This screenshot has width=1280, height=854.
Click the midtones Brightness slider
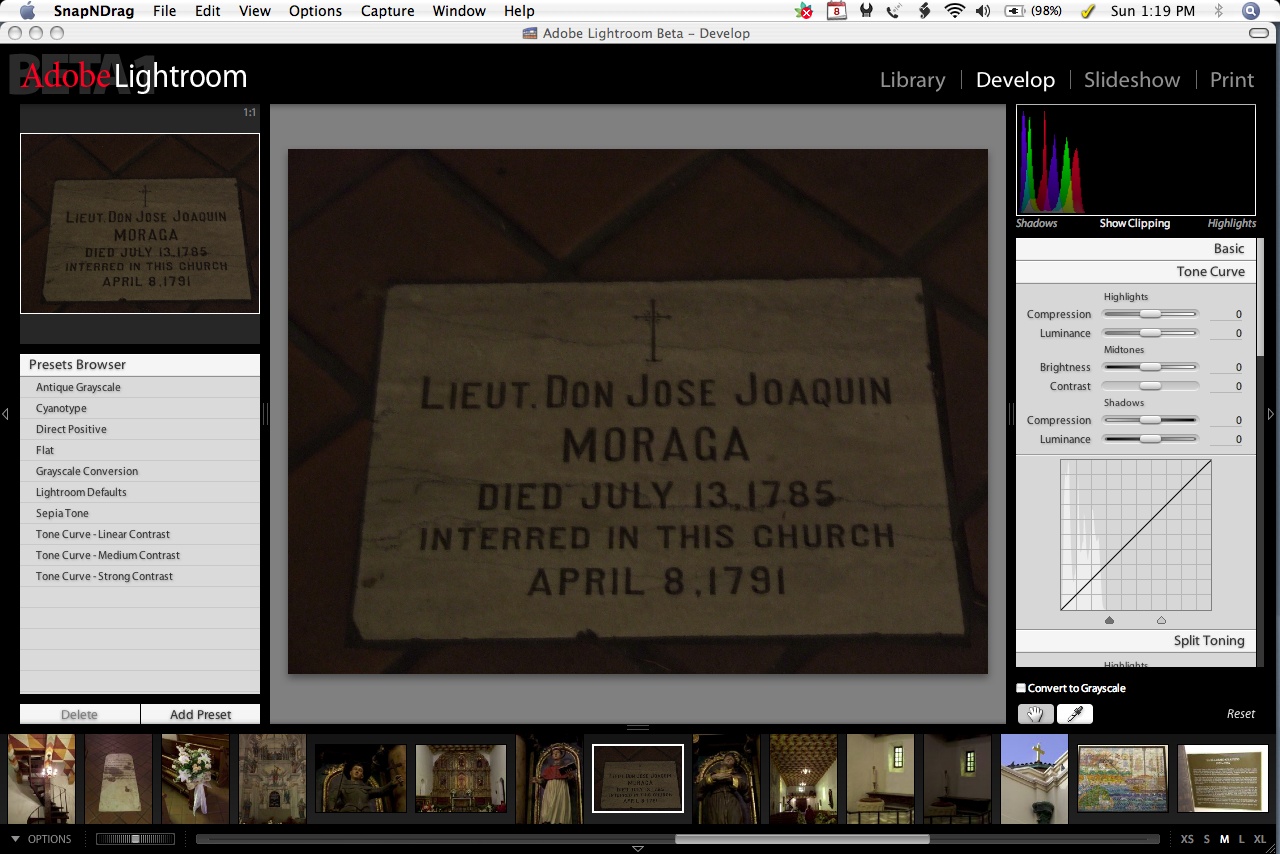1150,367
